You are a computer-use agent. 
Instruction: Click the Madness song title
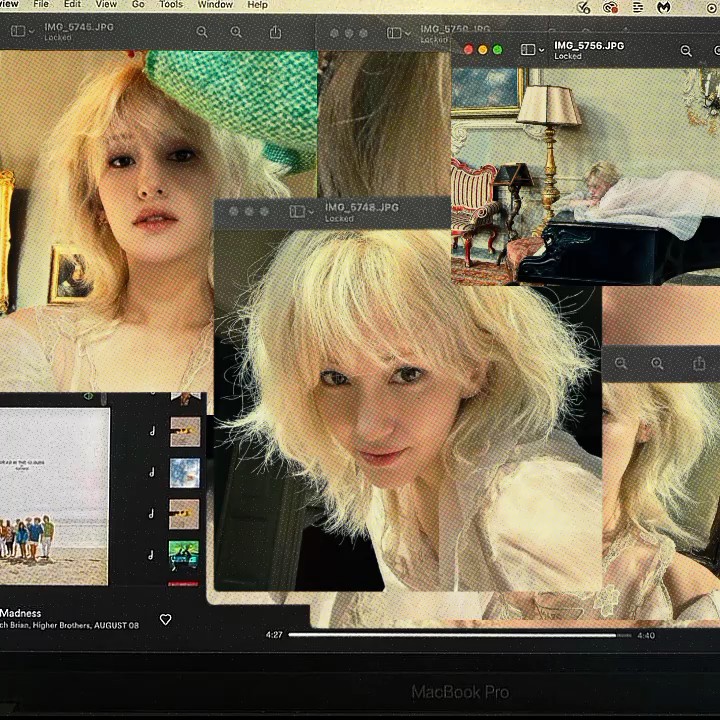(21, 613)
